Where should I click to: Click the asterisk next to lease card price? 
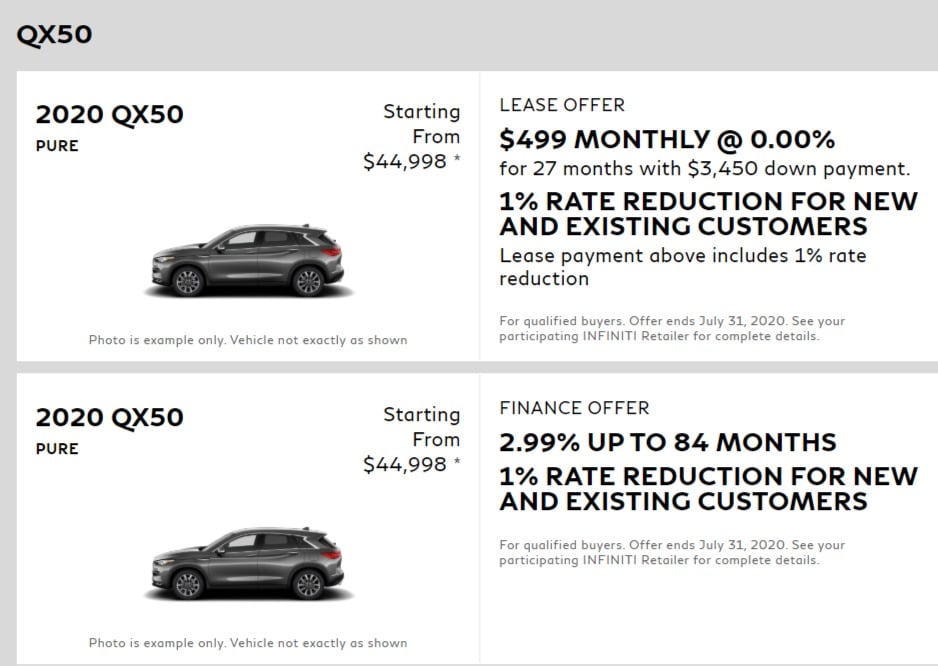point(457,158)
